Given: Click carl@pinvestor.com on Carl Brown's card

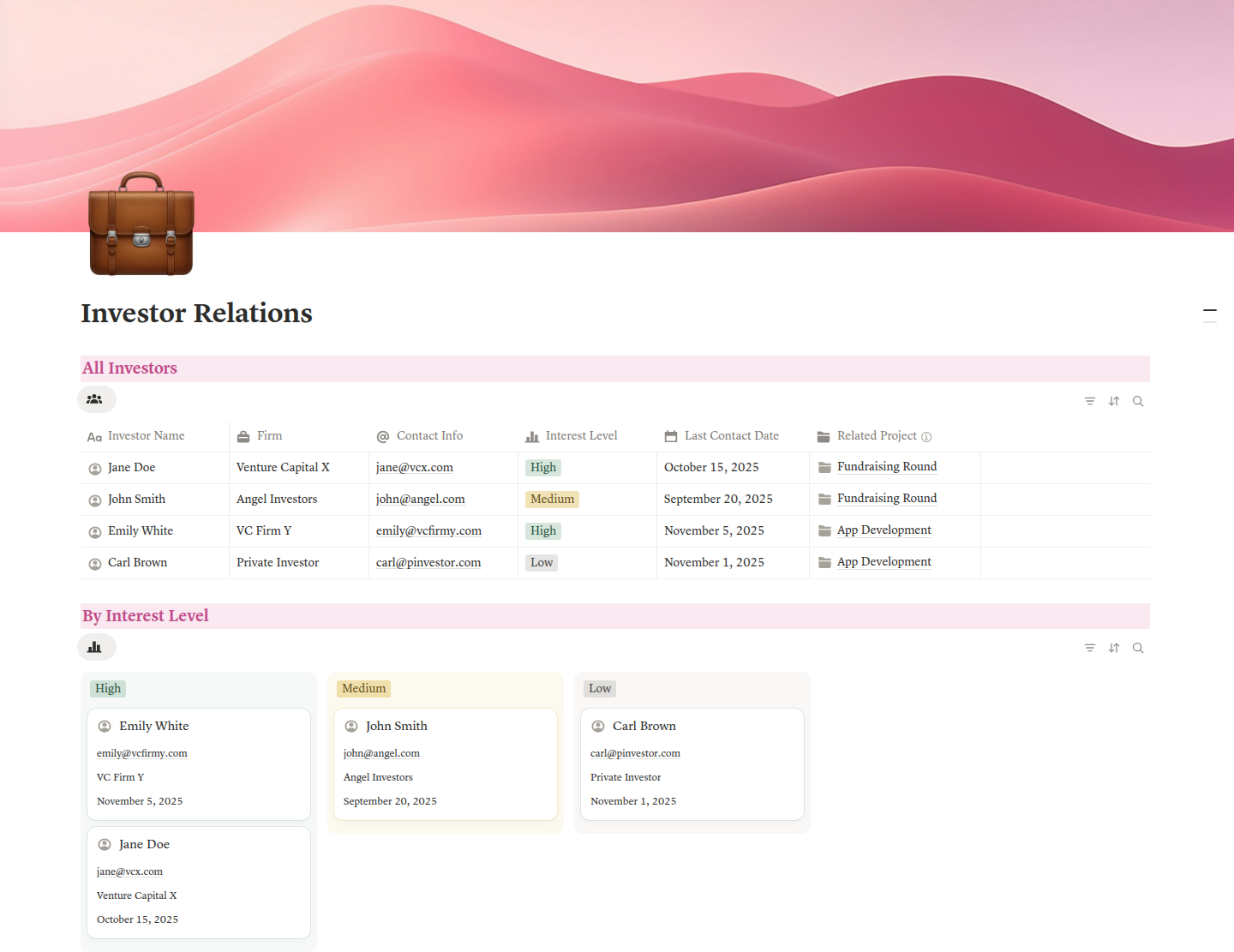Looking at the screenshot, I should tap(635, 754).
